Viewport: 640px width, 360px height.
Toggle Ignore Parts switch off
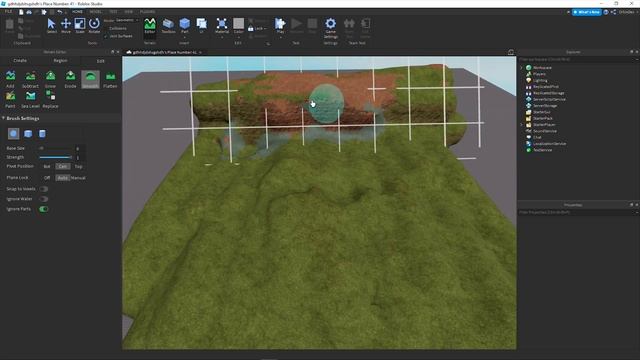pos(43,209)
